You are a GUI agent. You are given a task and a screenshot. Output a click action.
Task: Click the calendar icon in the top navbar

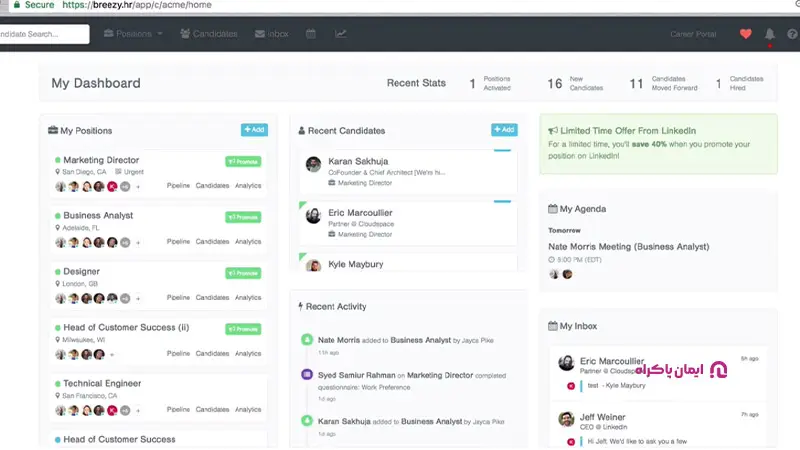pyautogui.click(x=311, y=34)
